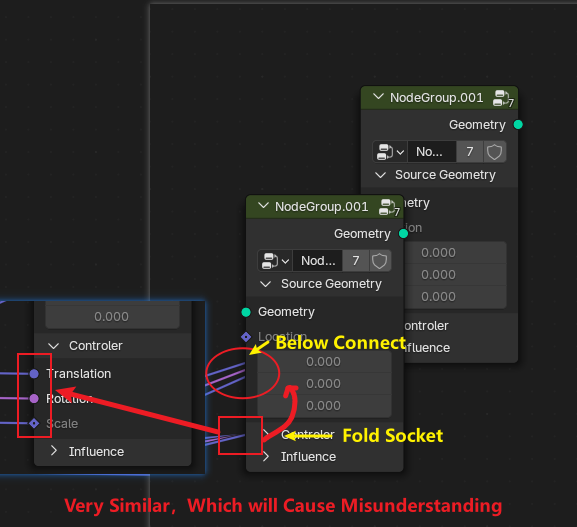Click user count 7 in back node
Image resolution: width=577 pixels, height=527 pixels.
tap(470, 152)
